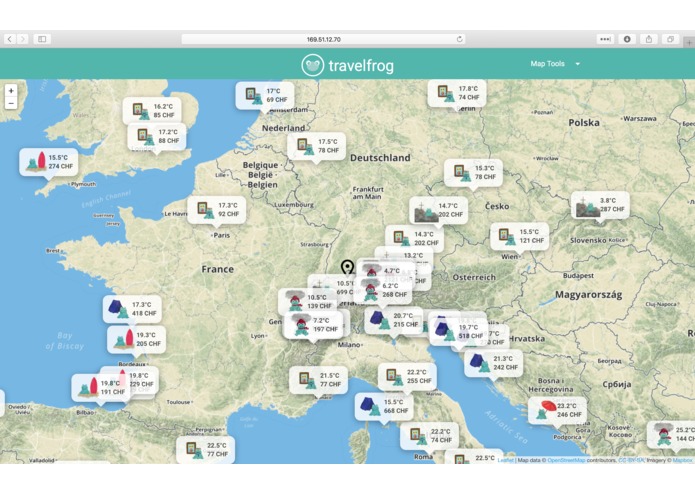Select the Roma 22.2°C 74 CHF marker
The width and height of the screenshot is (695, 494).
pyautogui.click(x=429, y=436)
